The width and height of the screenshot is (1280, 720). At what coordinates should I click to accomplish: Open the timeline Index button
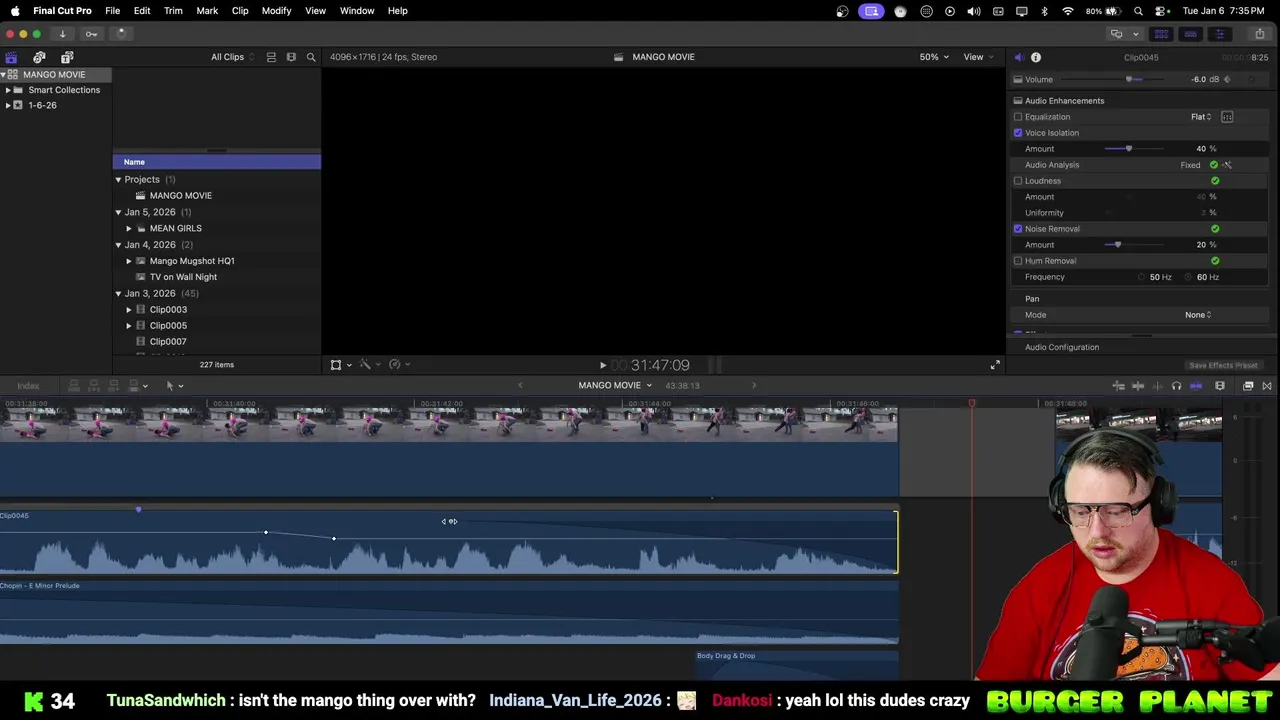click(x=28, y=386)
